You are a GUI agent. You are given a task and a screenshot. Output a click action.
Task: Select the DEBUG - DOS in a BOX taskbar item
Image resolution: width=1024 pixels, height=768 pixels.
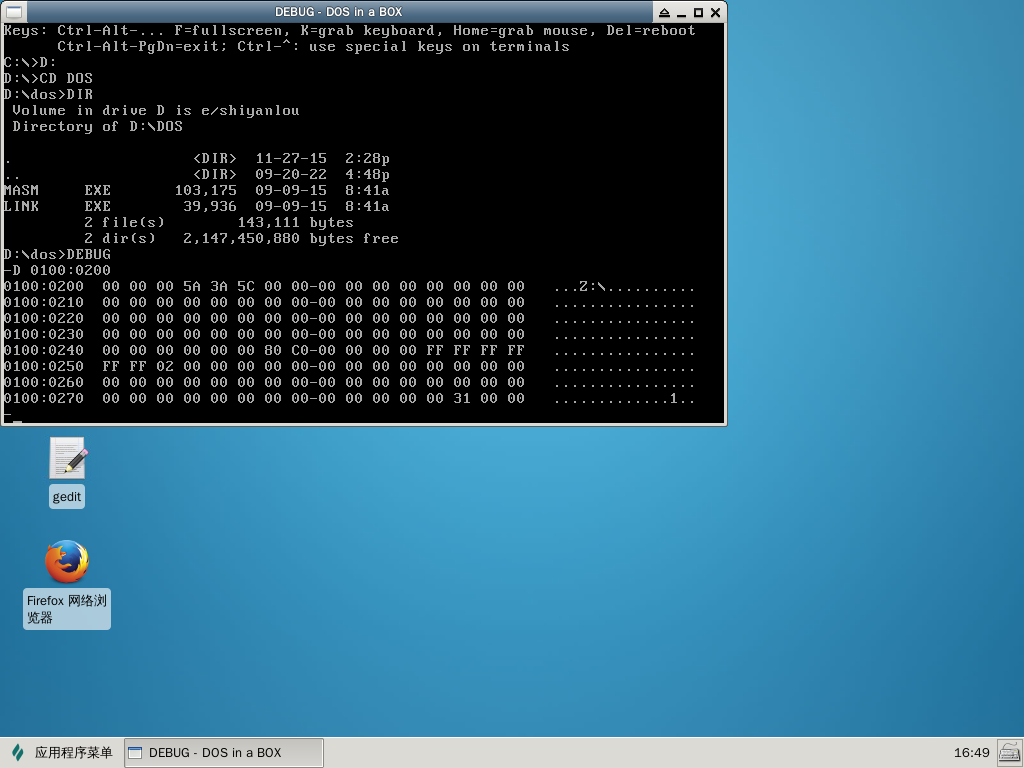tap(223, 752)
